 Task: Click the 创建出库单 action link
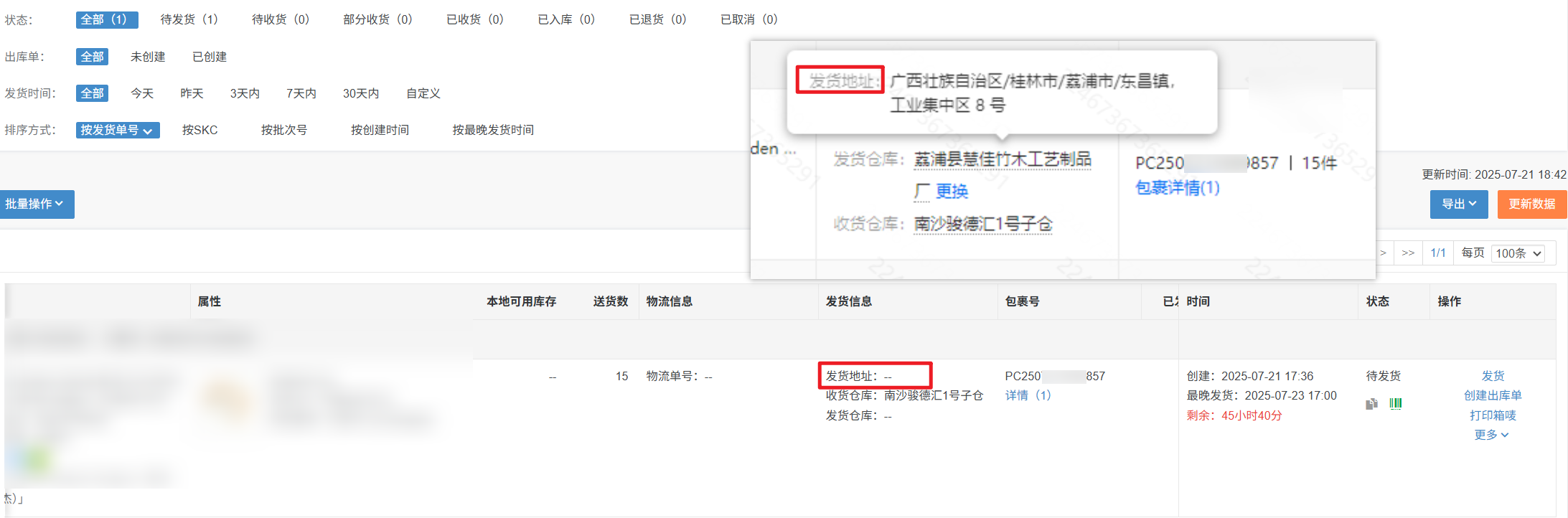pos(1493,395)
